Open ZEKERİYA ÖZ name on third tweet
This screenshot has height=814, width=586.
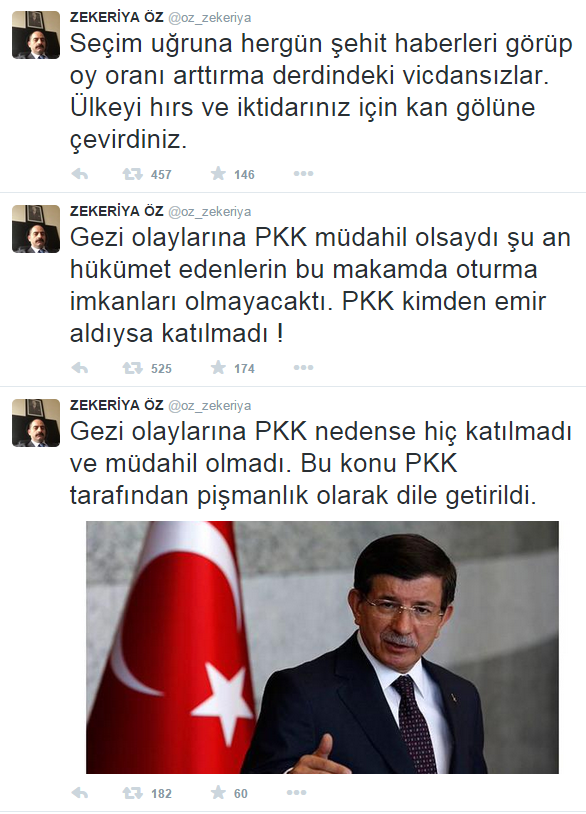coord(117,405)
